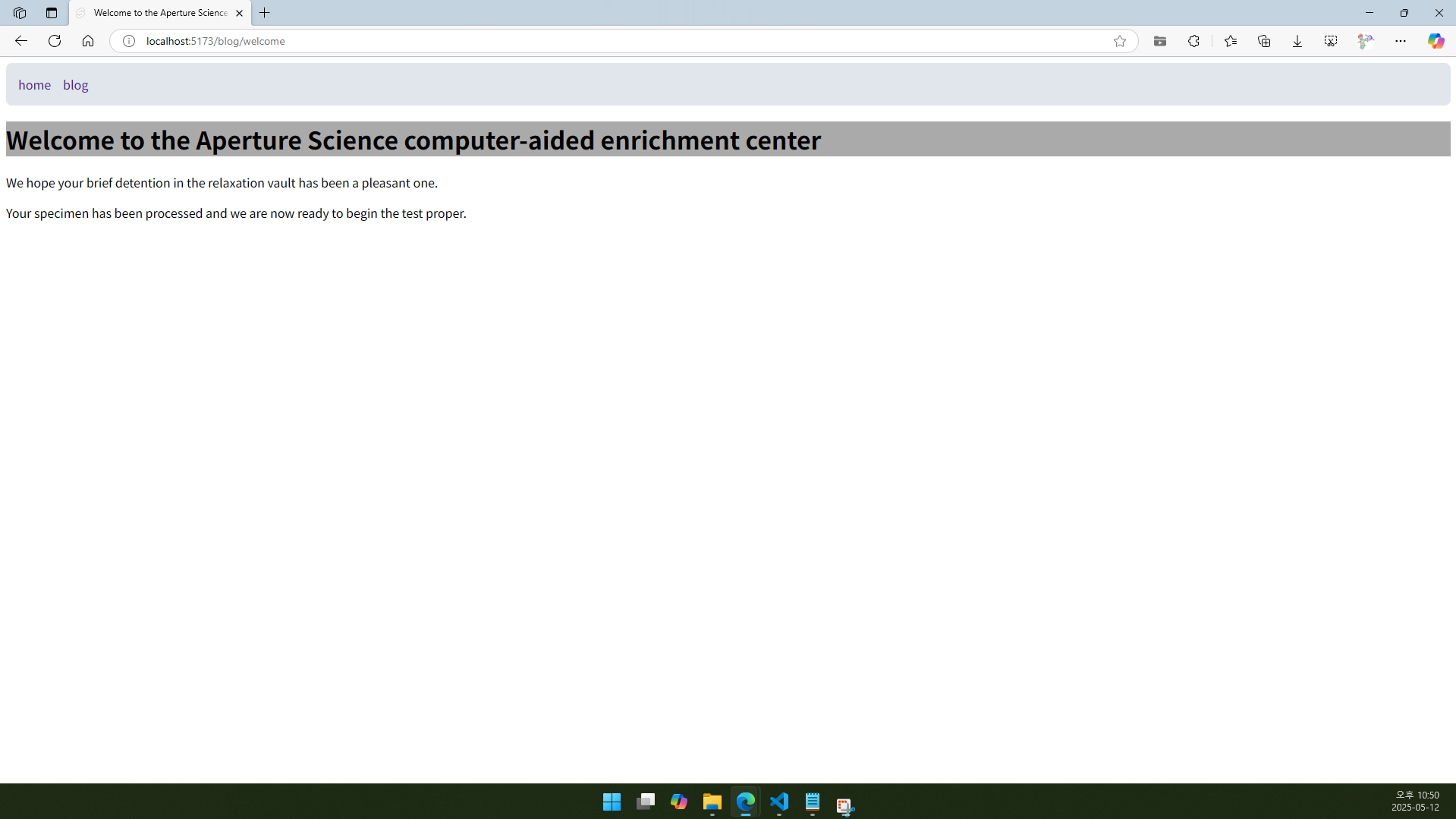Open Settings and more ellipsis
The image size is (1456, 819).
[1401, 41]
